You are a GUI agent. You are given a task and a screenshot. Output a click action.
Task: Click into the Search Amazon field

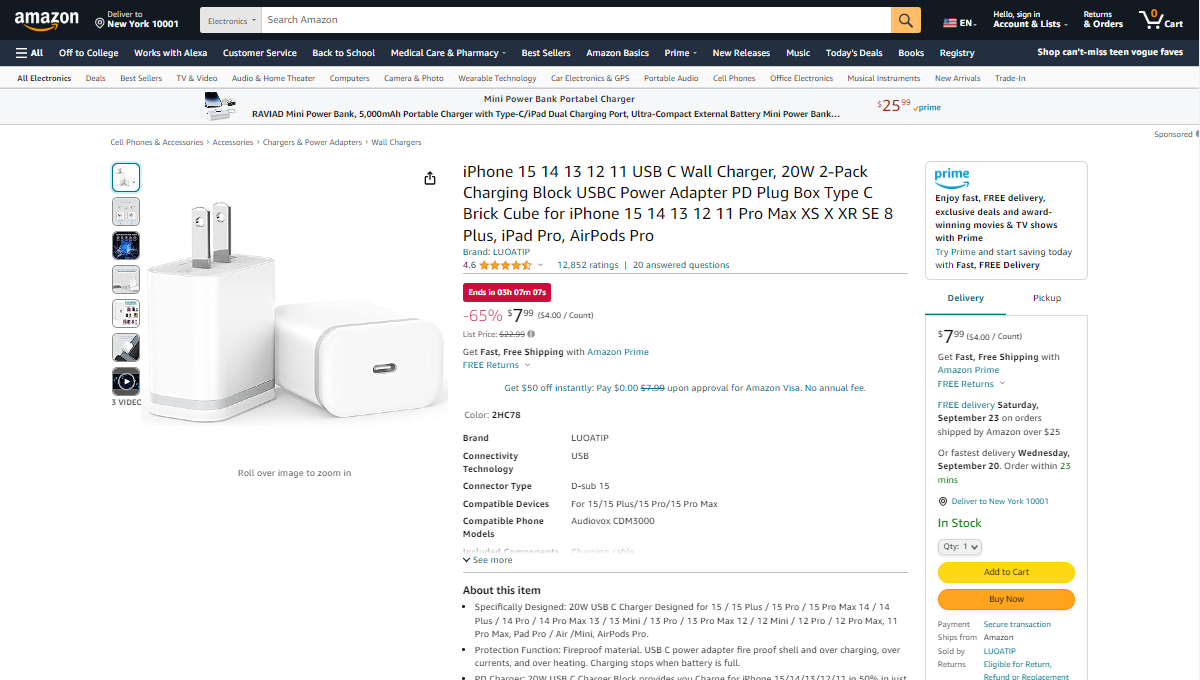tap(576, 20)
